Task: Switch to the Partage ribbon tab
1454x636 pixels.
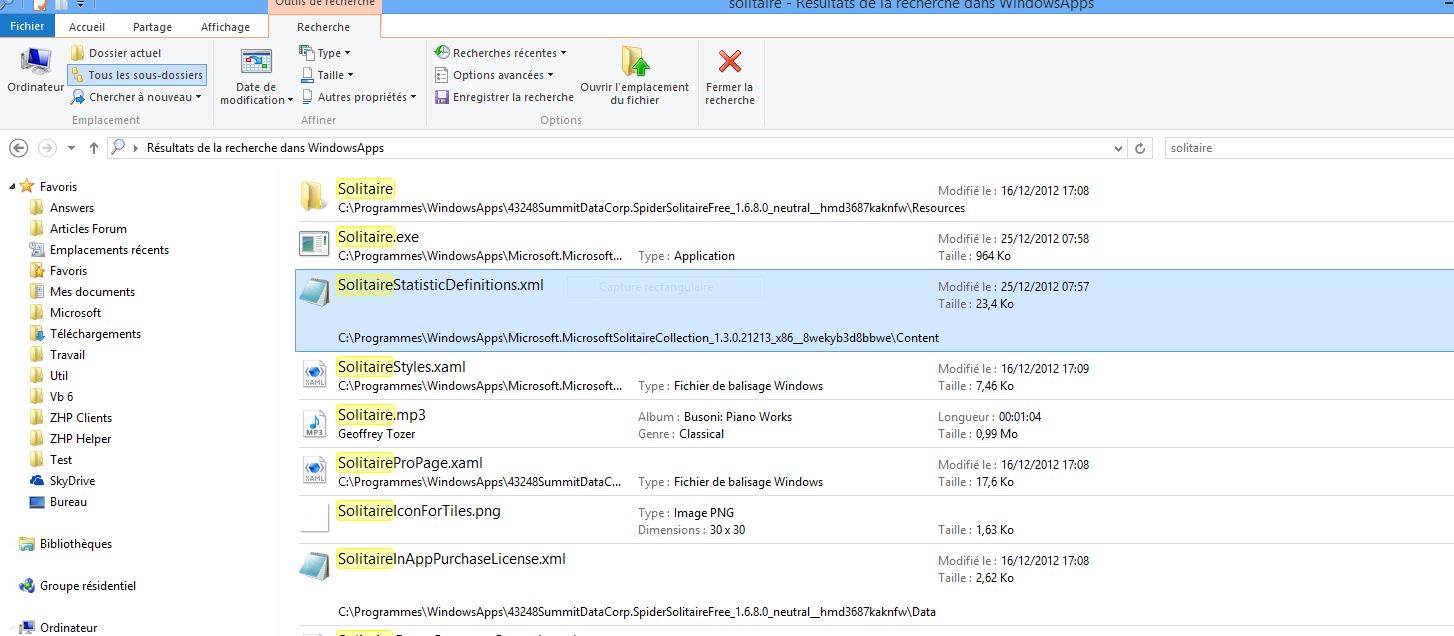Action: click(152, 27)
